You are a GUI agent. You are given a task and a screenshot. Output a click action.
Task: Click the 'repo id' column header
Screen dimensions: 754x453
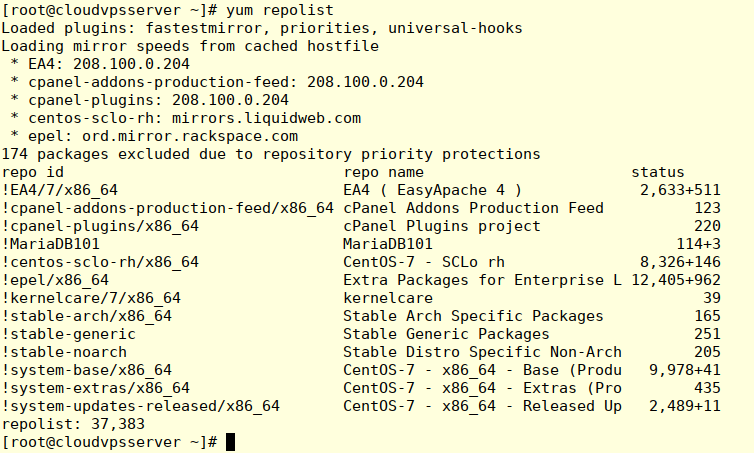pyautogui.click(x=33, y=172)
